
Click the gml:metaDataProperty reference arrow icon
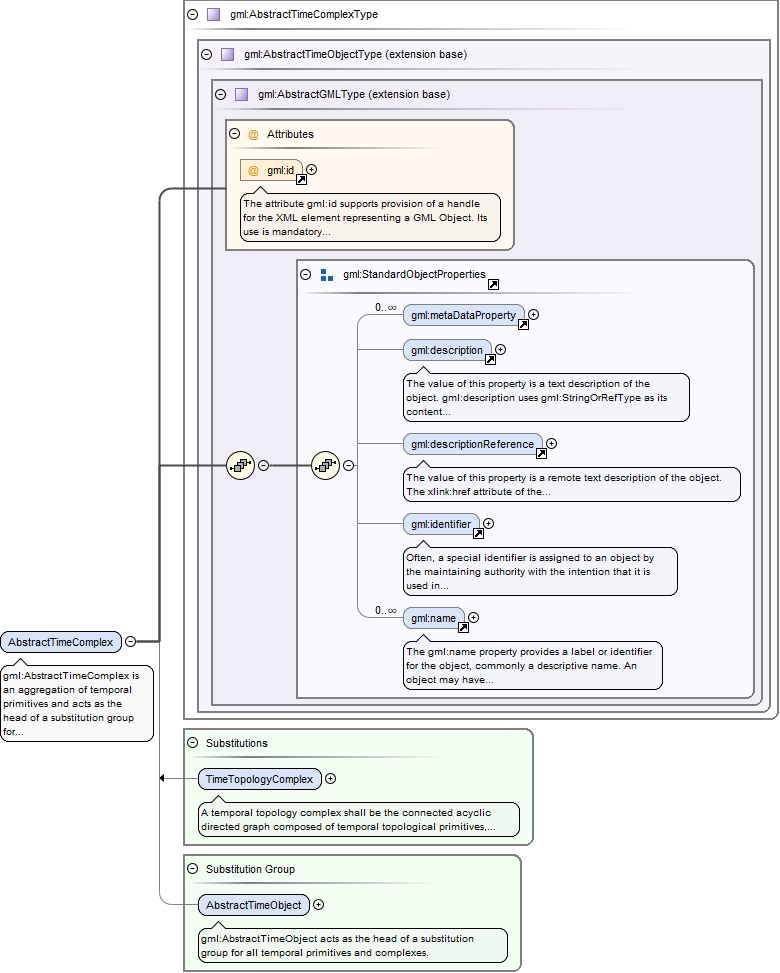click(523, 324)
